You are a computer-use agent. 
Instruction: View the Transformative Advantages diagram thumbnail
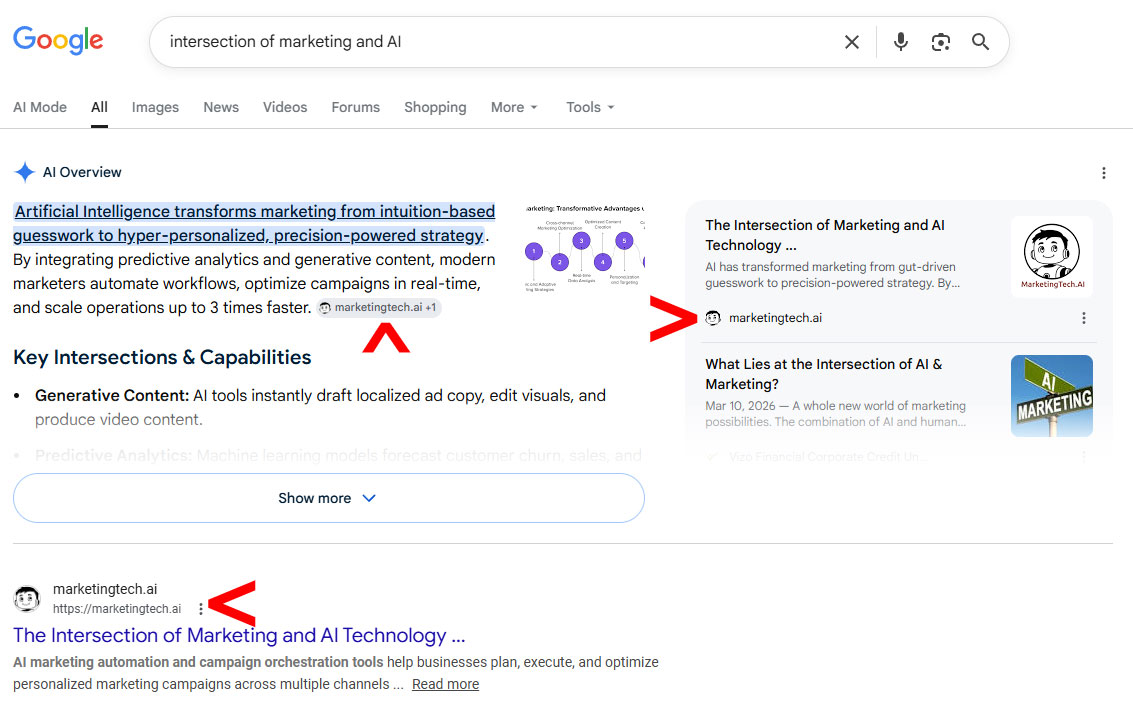pyautogui.click(x=585, y=247)
